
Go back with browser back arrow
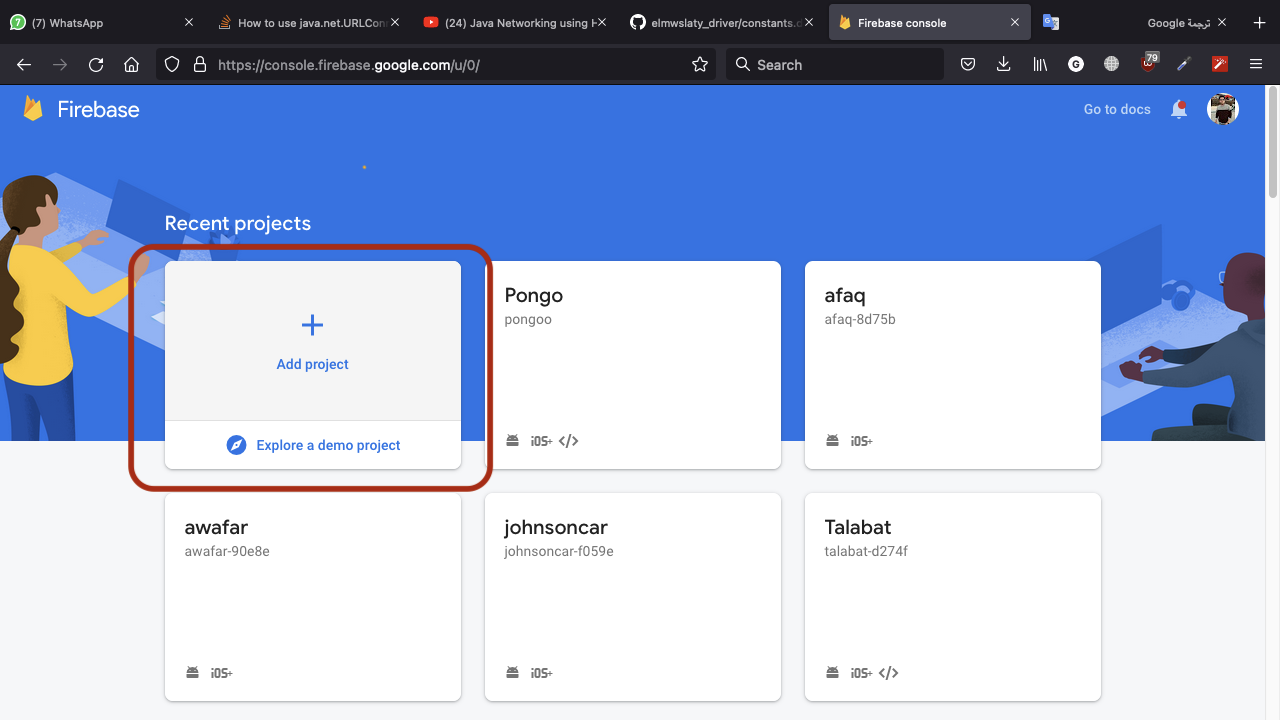click(24, 64)
